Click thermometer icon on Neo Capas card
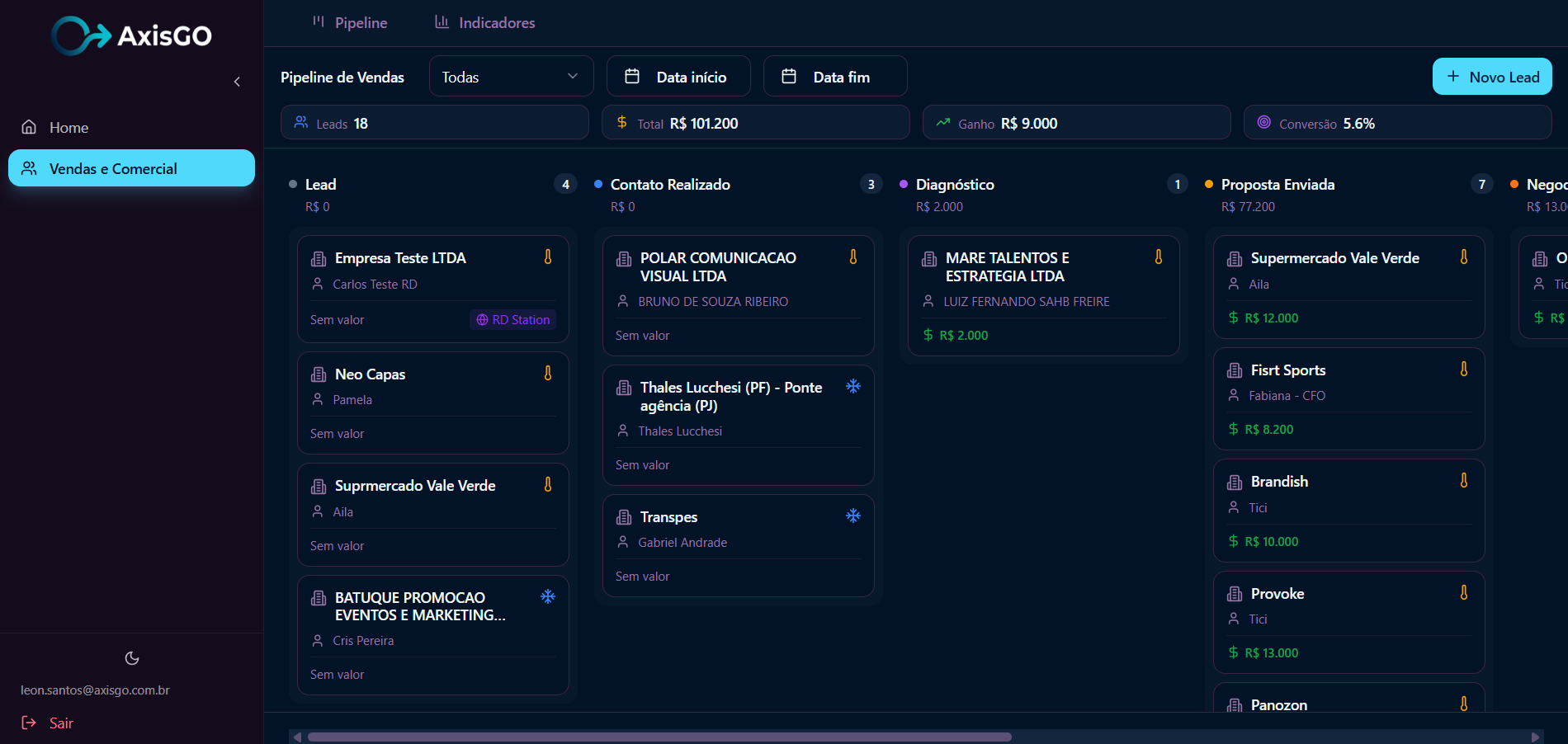 (548, 374)
